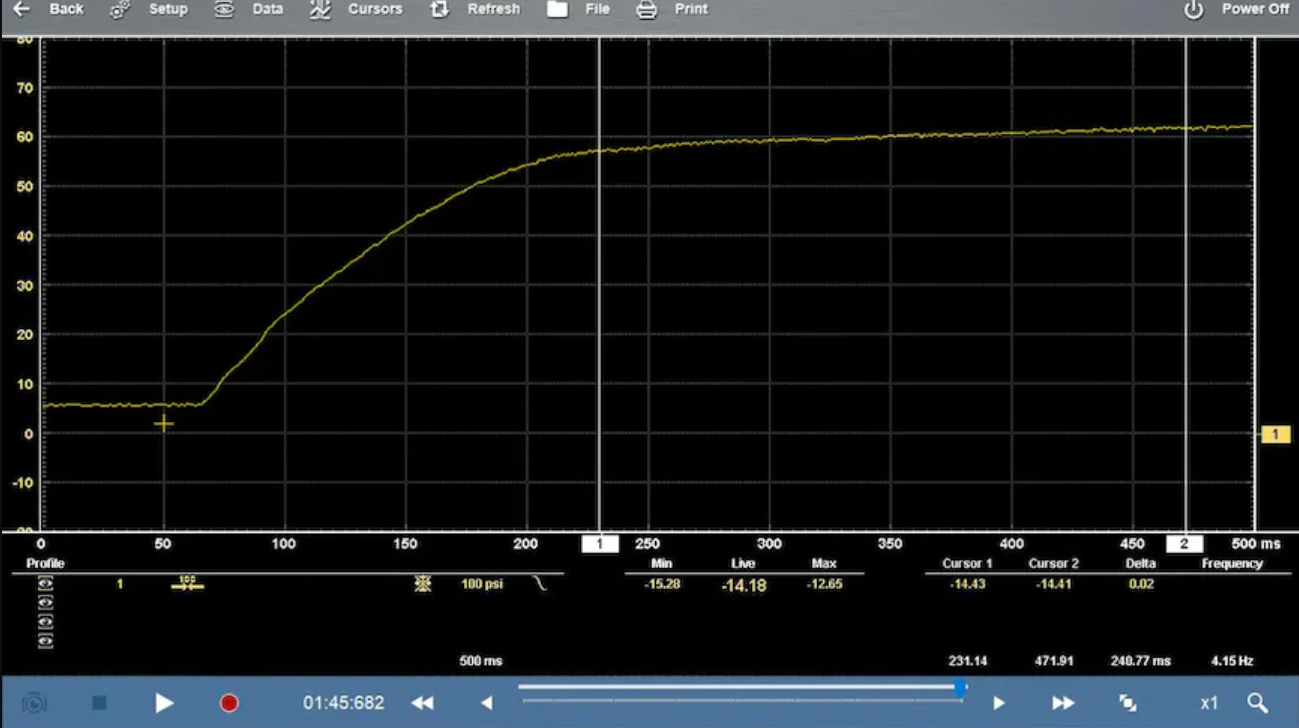
Task: Toggle visibility of channel 1 trace
Action: 45,584
